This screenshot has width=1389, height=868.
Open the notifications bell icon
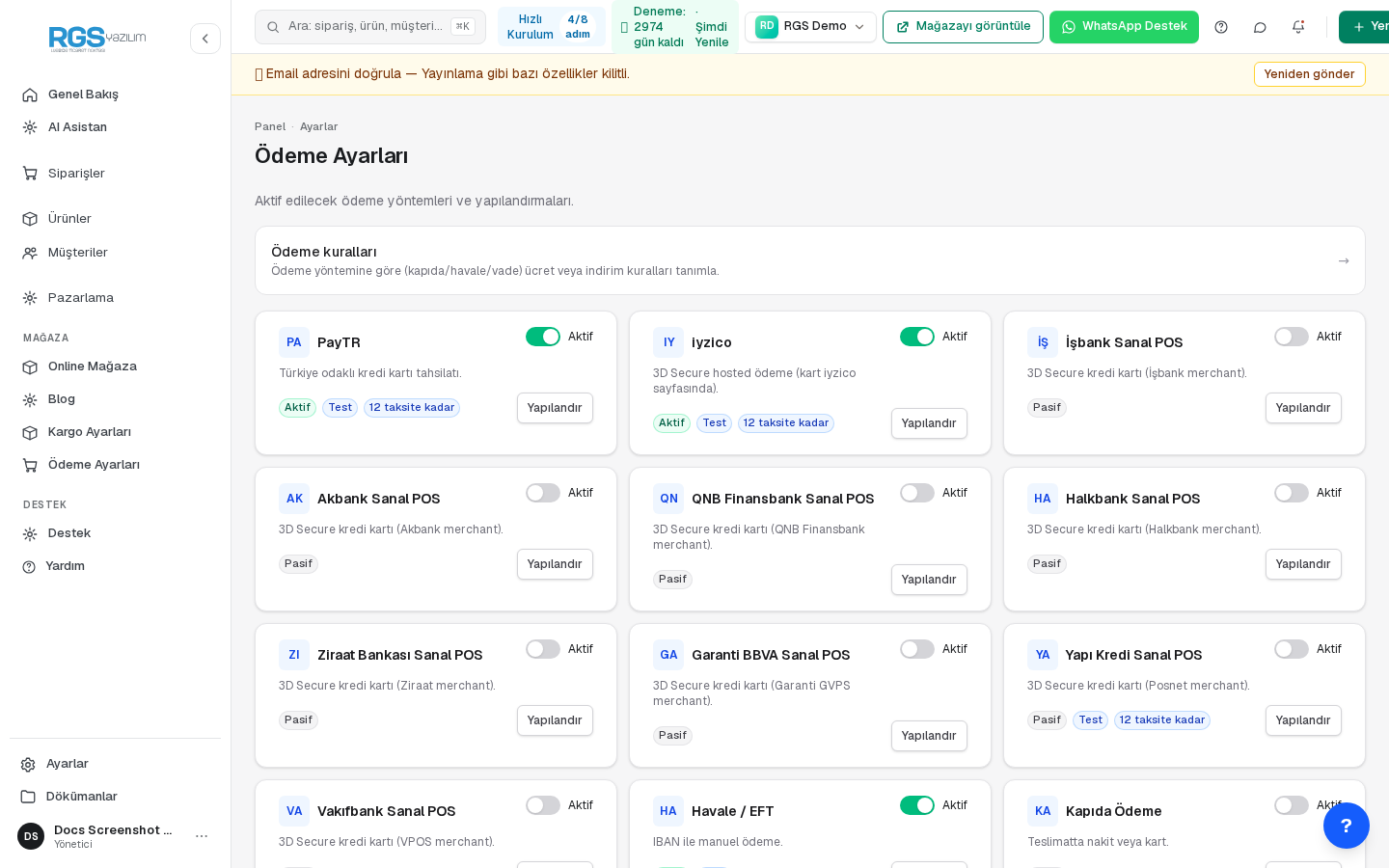tap(1298, 27)
